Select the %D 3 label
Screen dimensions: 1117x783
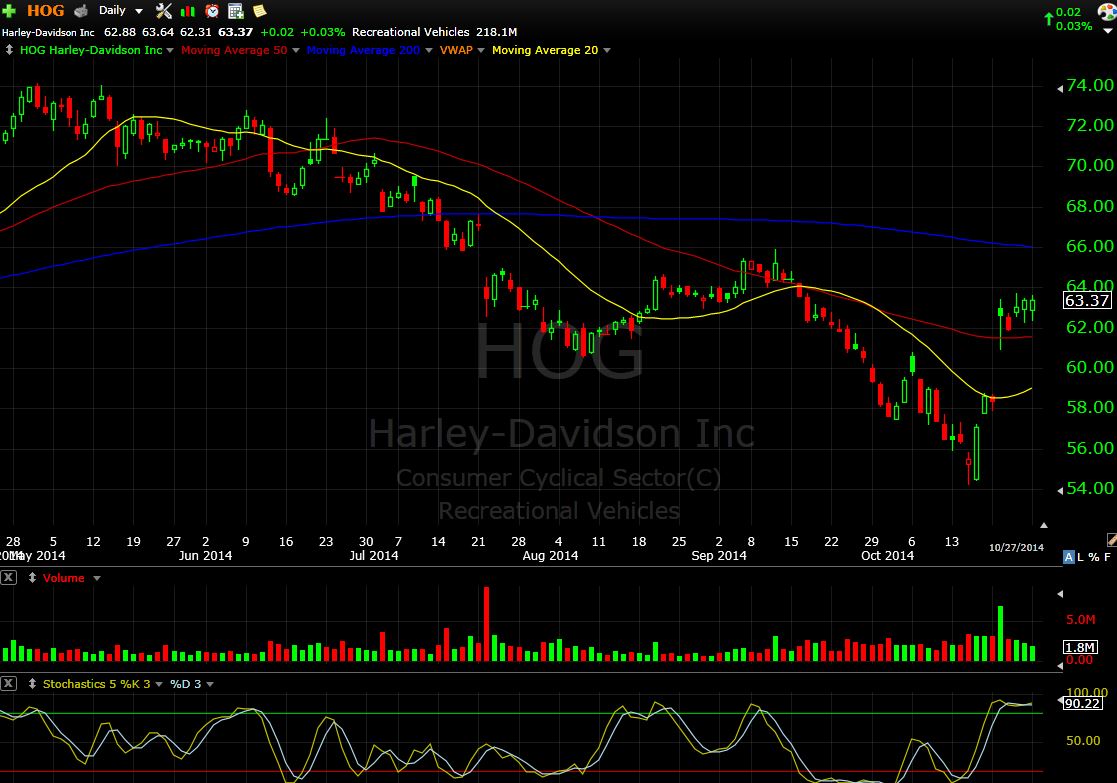[185, 684]
